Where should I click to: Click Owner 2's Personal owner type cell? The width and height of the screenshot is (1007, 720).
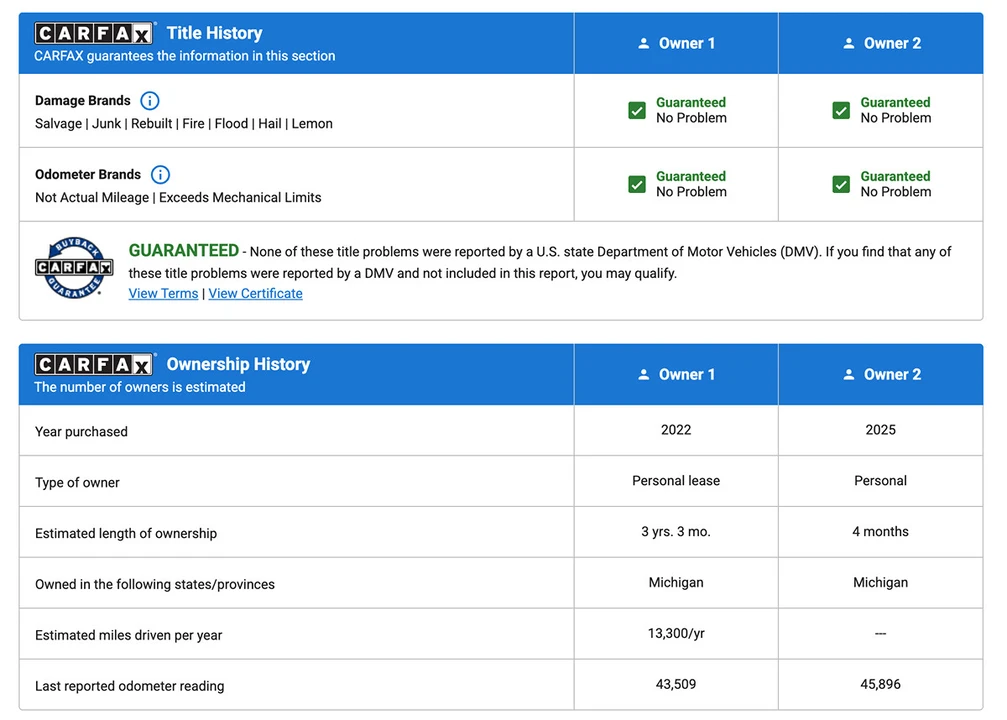tap(880, 480)
